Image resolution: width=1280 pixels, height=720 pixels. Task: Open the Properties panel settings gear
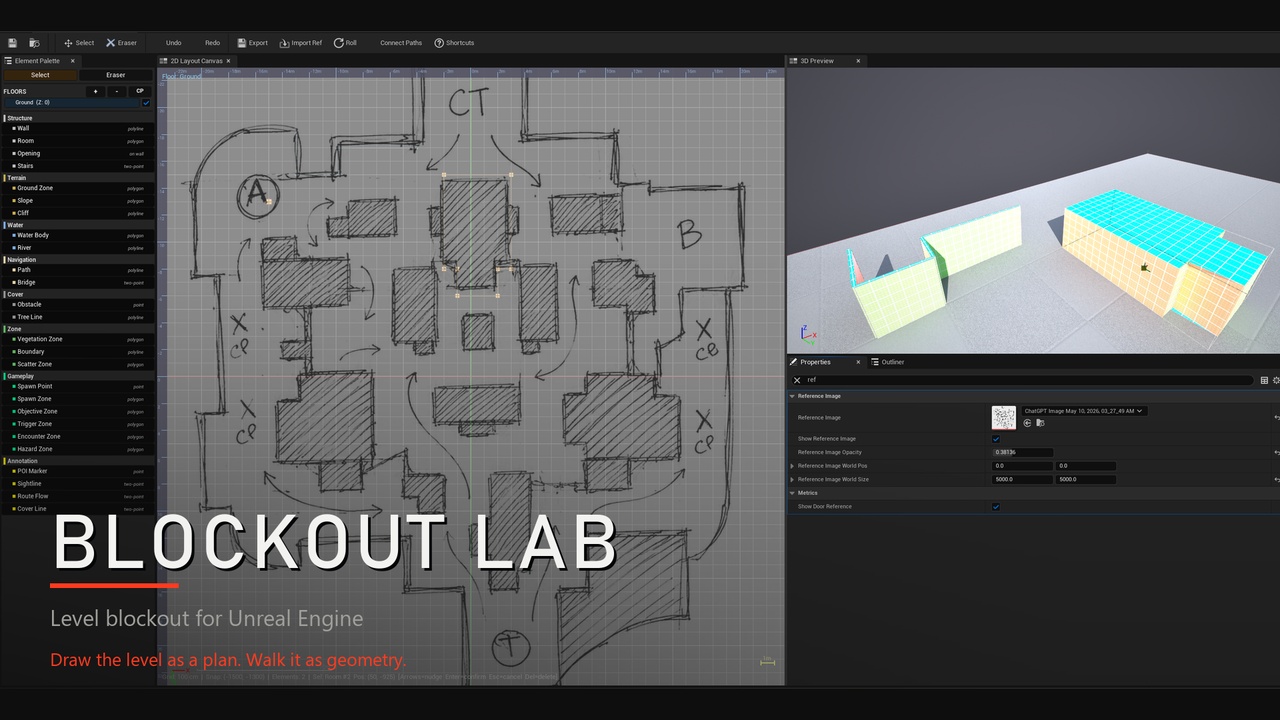[1276, 380]
